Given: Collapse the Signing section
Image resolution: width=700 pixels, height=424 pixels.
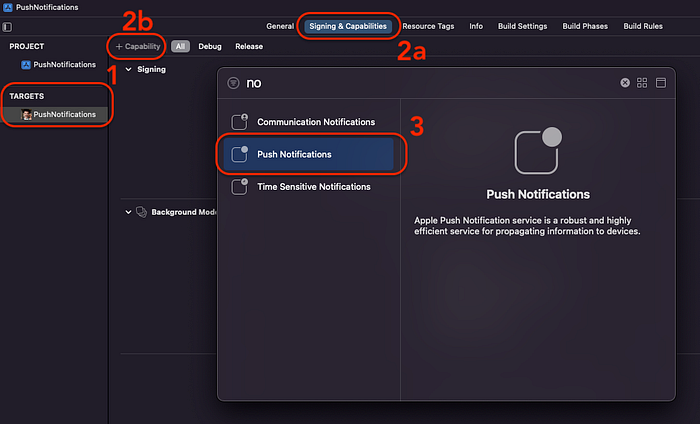Looking at the screenshot, I should 128,69.
